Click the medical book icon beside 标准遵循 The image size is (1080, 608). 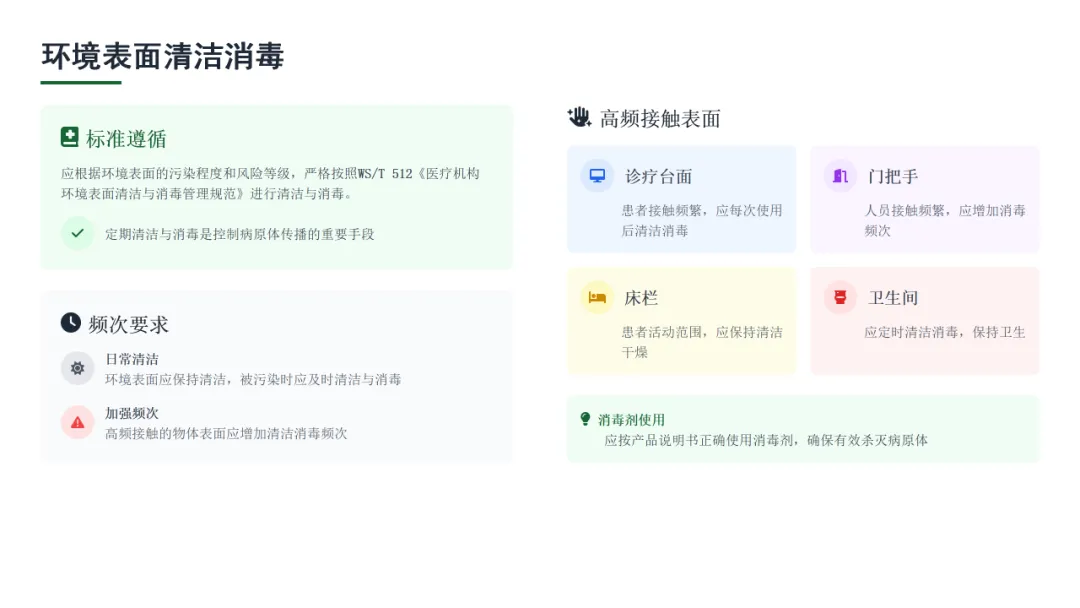tap(70, 137)
